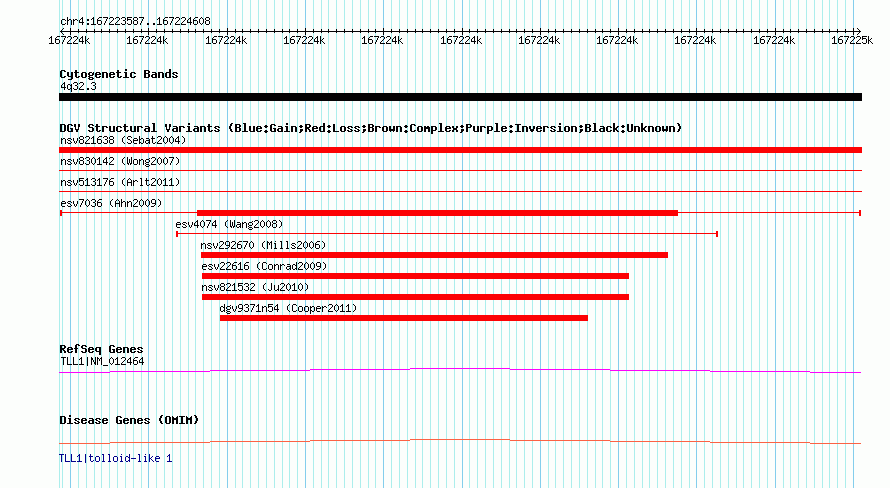Click the thin red line under nsv830142
Viewport: 890px width, 488px height.
point(460,170)
